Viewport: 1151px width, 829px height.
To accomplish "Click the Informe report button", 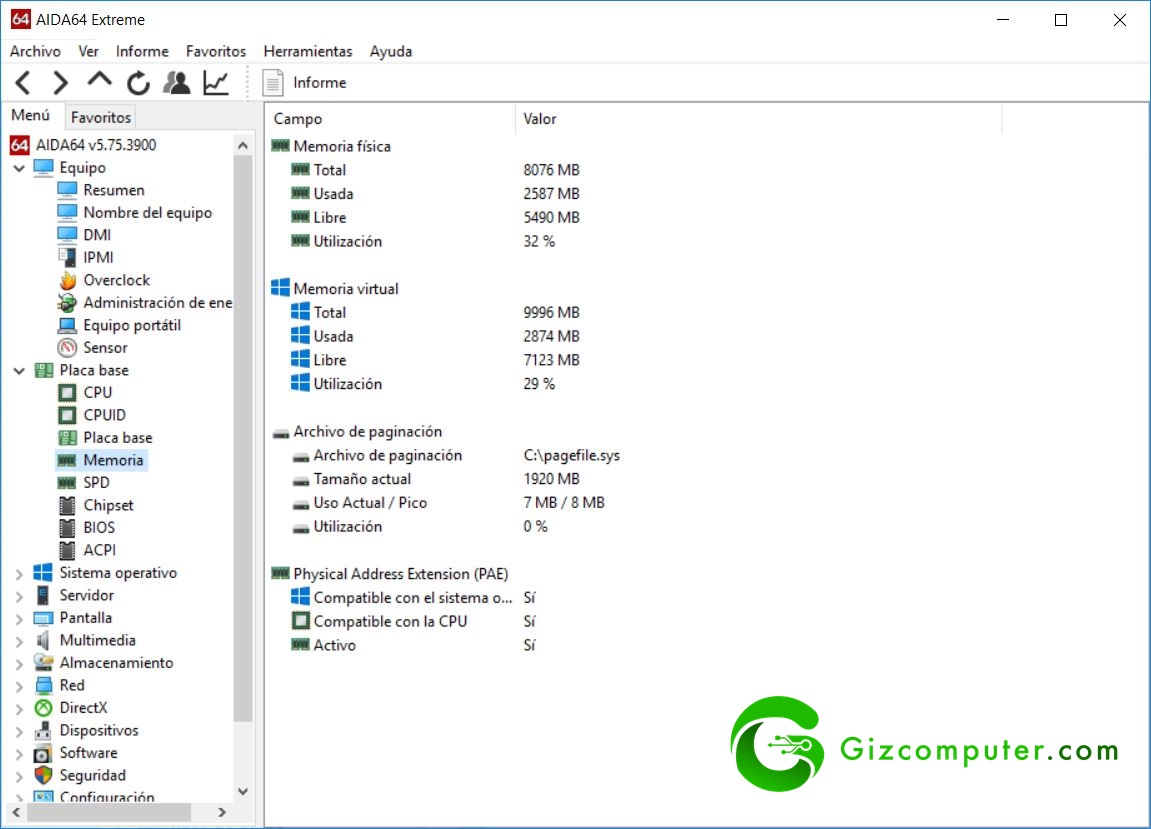I will coord(305,83).
